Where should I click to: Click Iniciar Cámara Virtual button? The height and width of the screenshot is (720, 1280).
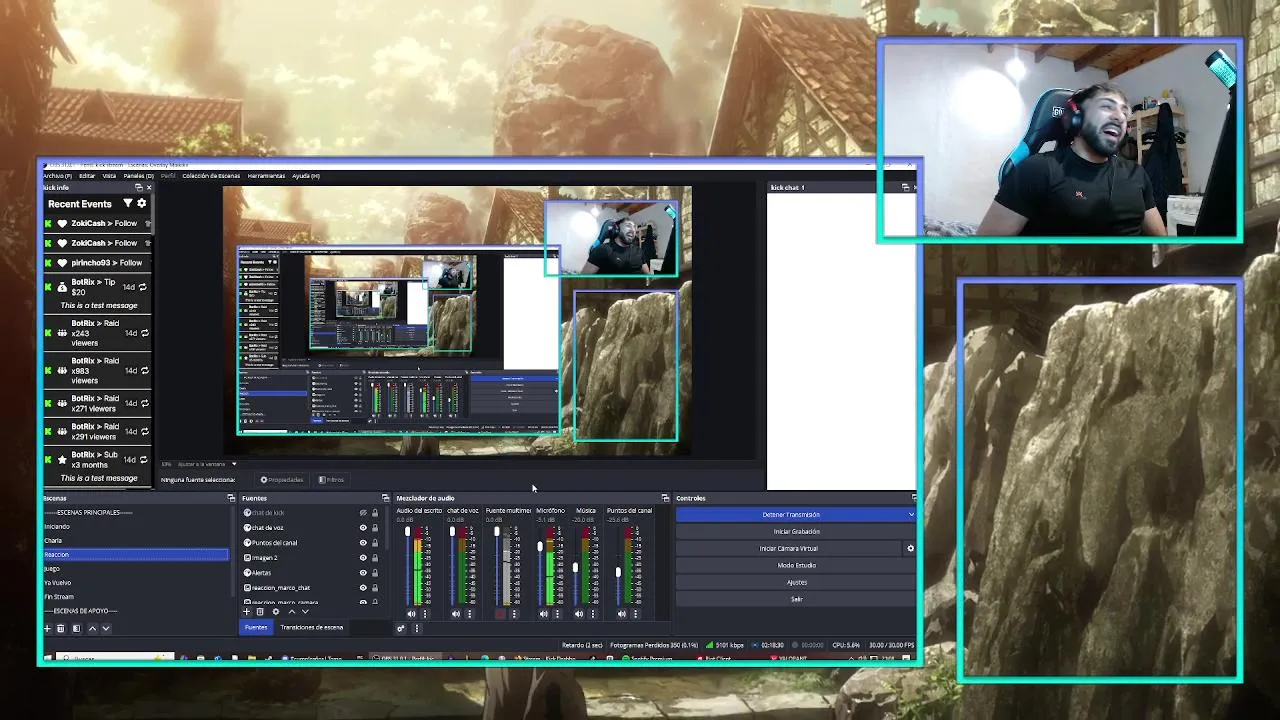pyautogui.click(x=789, y=548)
